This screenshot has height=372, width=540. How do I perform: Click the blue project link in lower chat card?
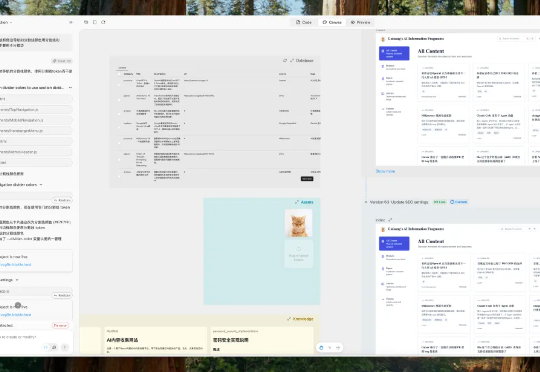click(x=15, y=315)
